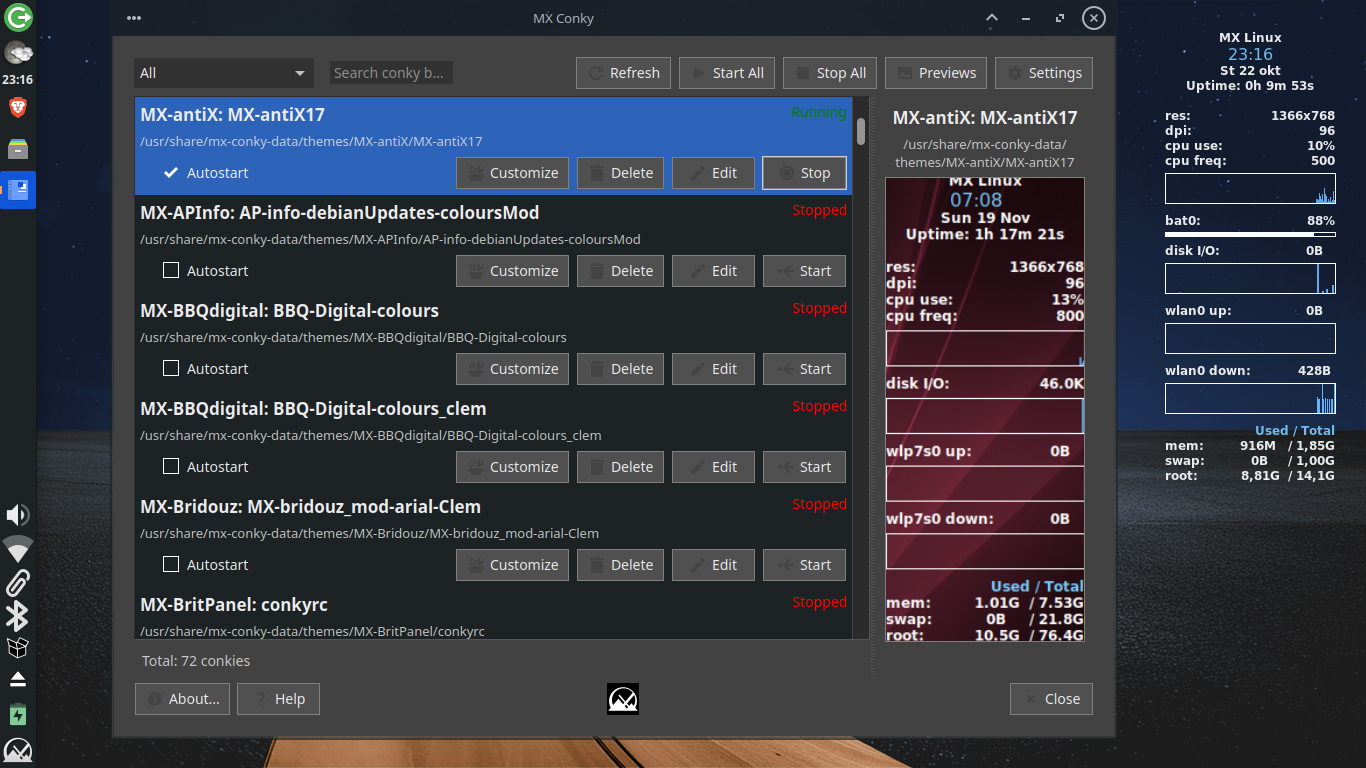Open the window menu three-dots icon

134,18
